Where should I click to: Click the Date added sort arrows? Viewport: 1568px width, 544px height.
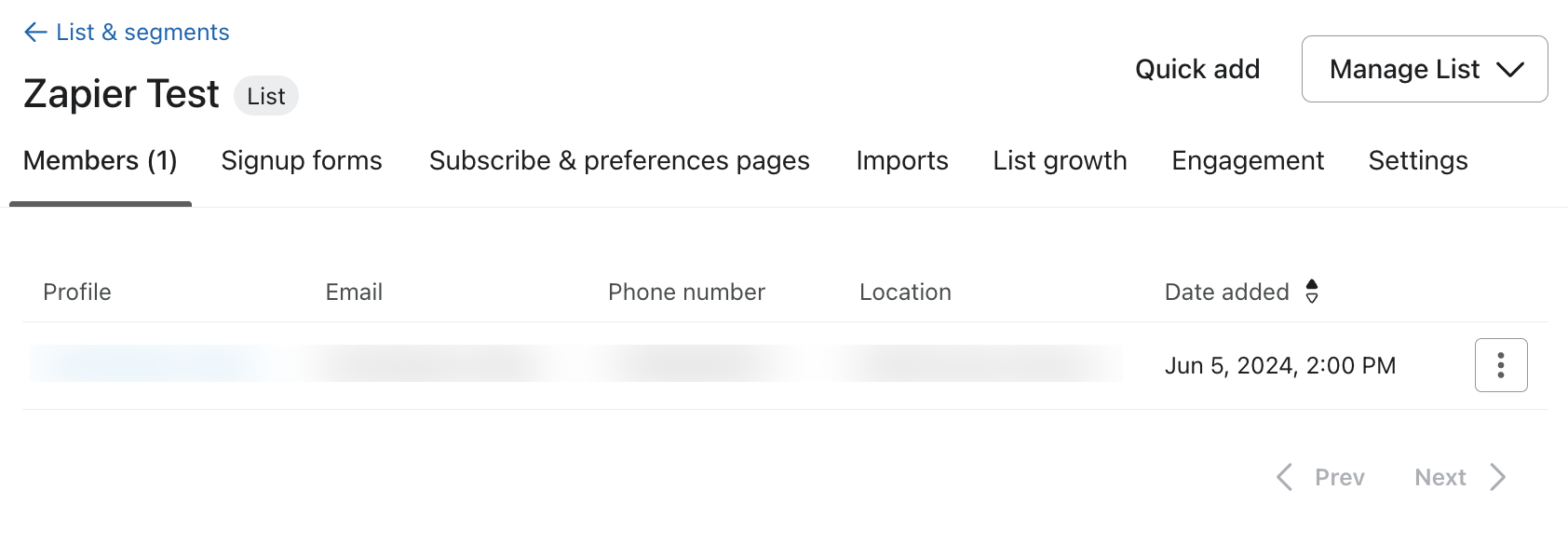coord(1312,292)
